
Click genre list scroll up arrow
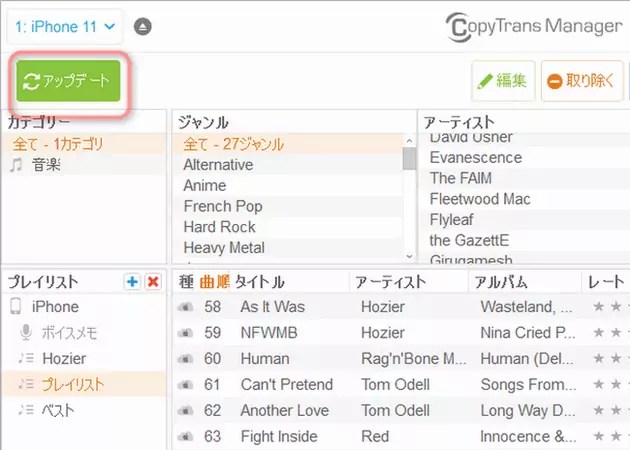[x=409, y=141]
